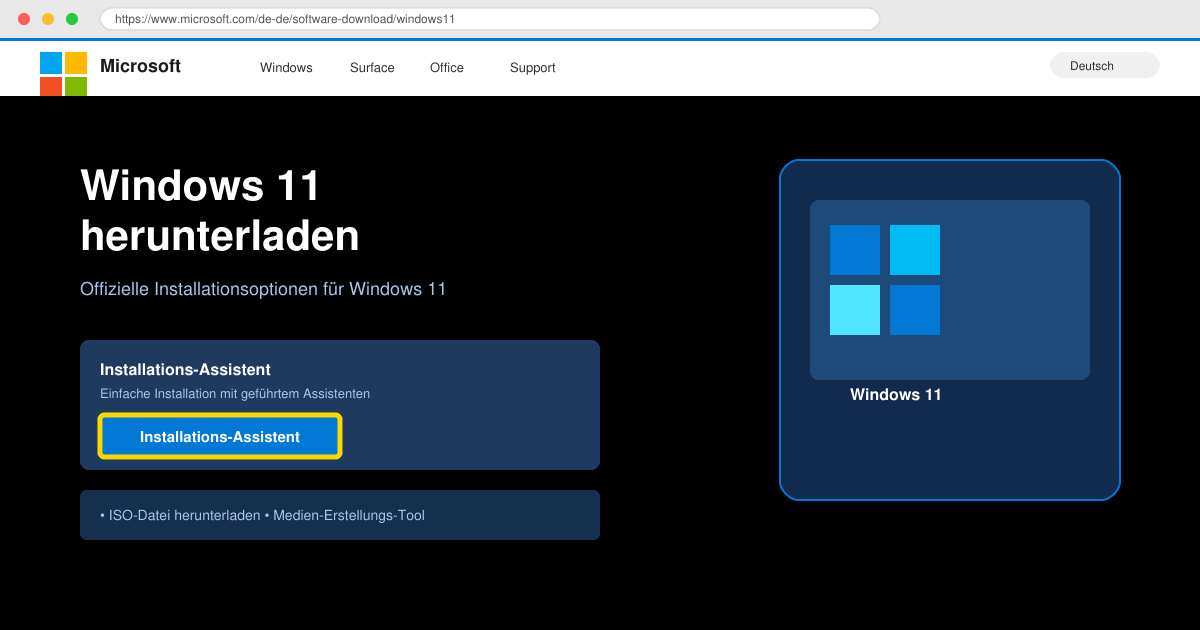Click the Windows 11 logo tile
Screen dimensions: 1200x630
(x=885, y=280)
